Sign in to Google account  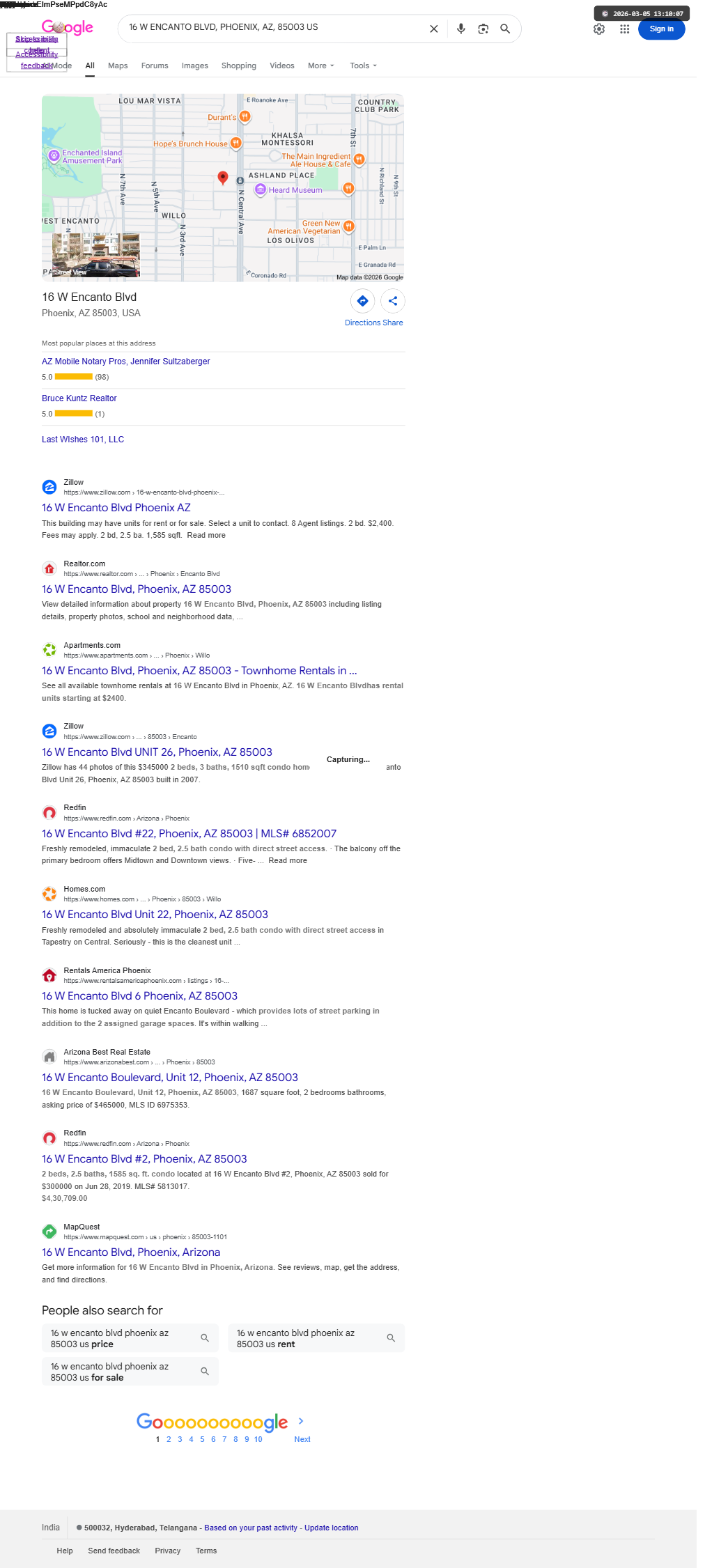coord(661,29)
